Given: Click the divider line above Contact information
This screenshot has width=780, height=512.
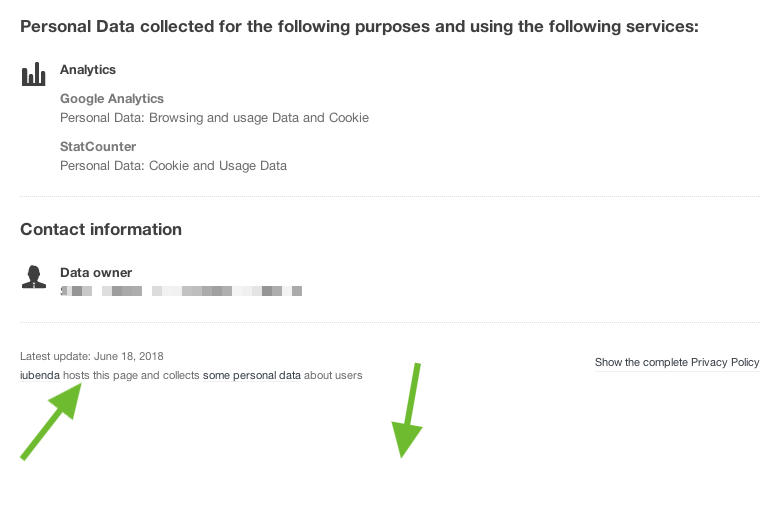Looking at the screenshot, I should pos(390,197).
